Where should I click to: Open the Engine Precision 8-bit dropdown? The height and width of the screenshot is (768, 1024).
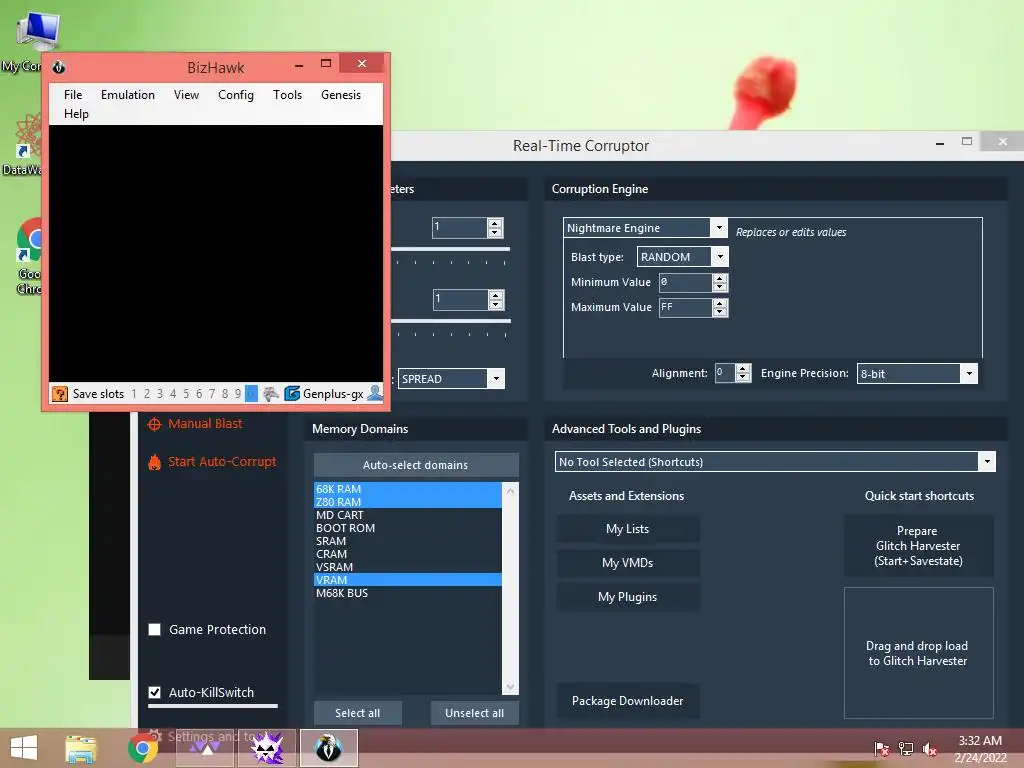[969, 374]
